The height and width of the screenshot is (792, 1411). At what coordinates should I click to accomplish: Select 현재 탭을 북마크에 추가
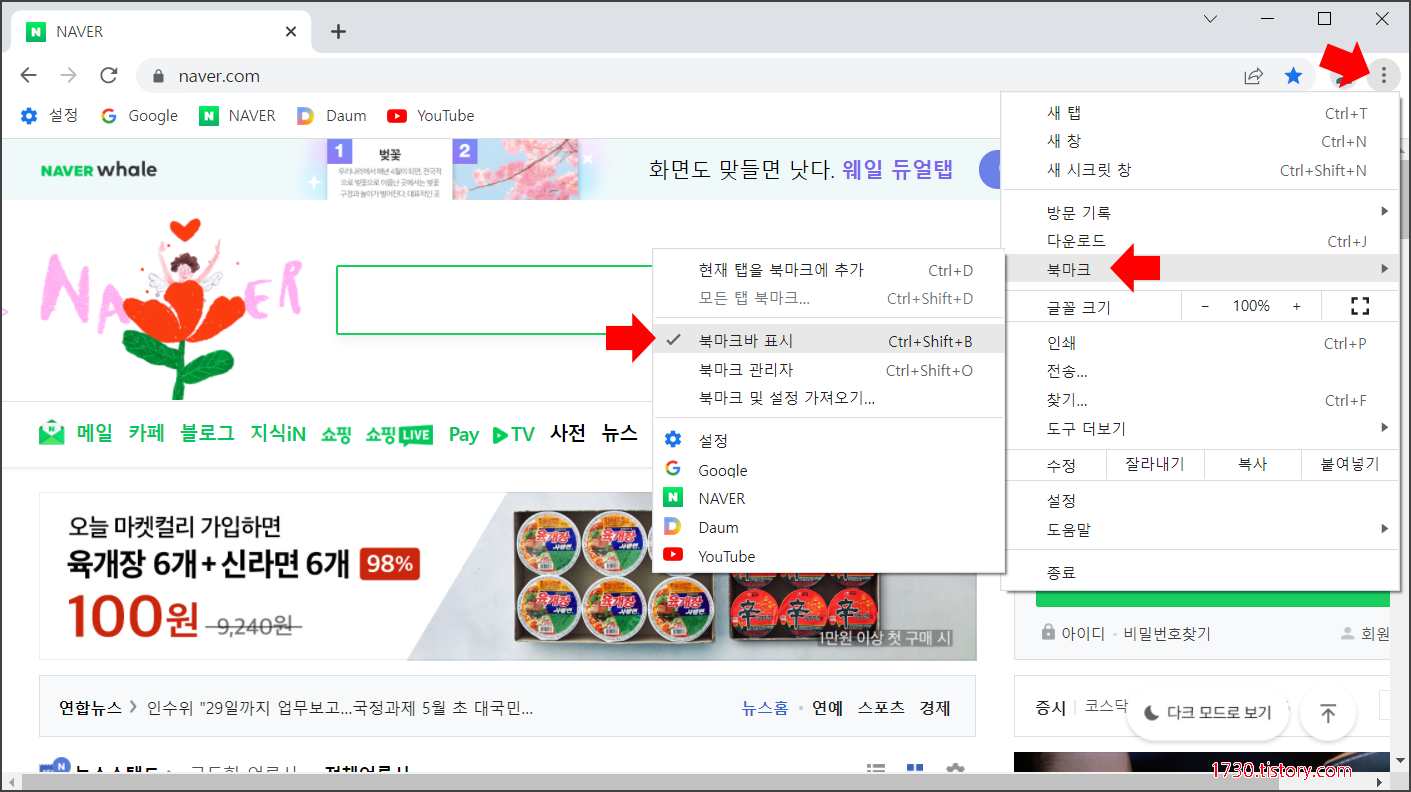828,270
